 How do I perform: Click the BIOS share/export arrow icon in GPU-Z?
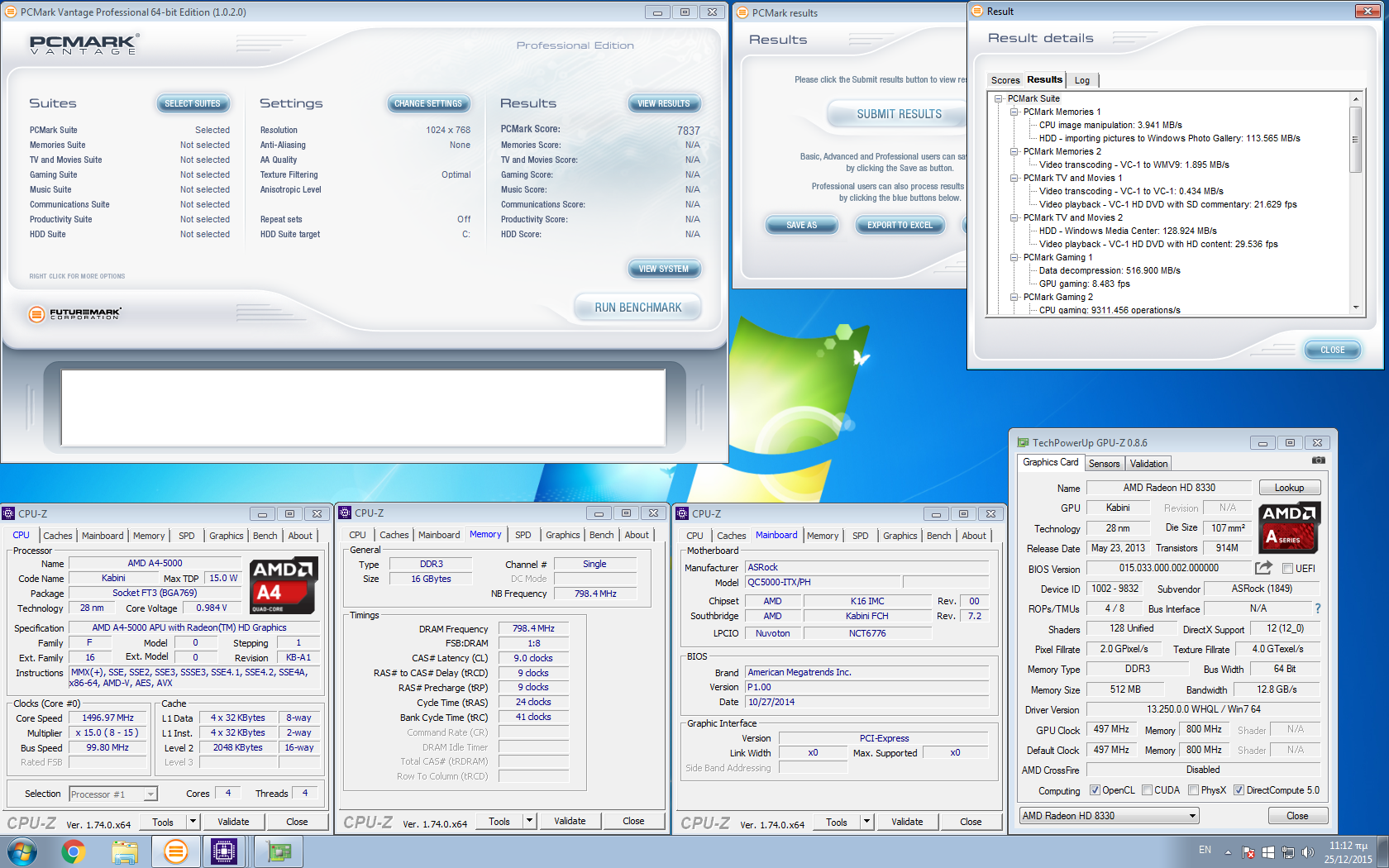(x=1263, y=568)
